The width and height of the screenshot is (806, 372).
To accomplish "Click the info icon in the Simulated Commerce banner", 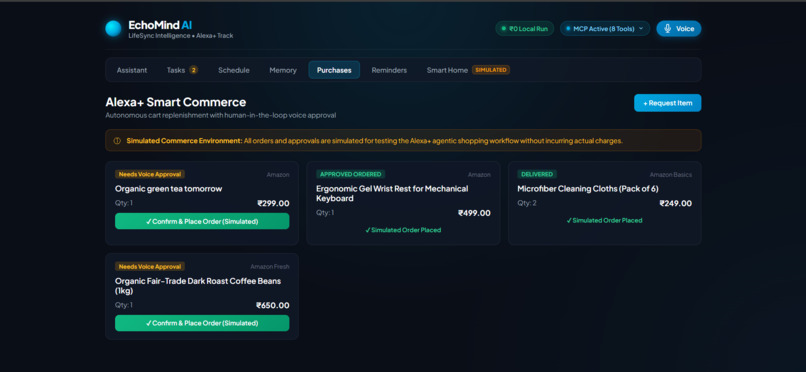I will pos(117,141).
